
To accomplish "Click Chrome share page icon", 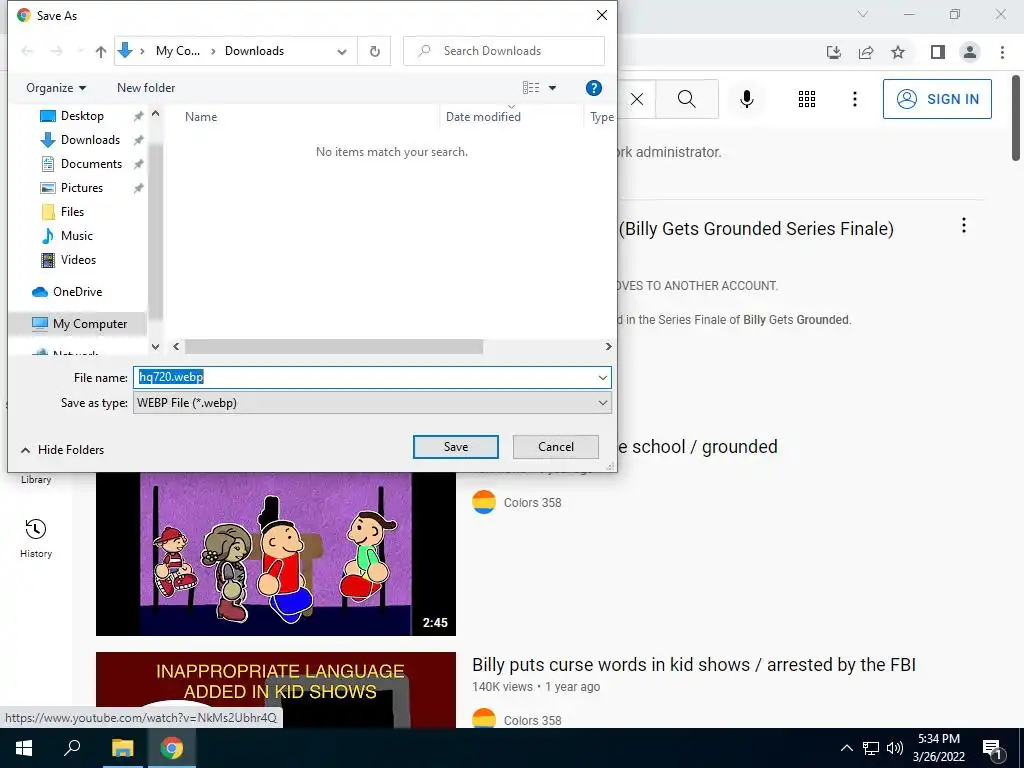I will coord(866,52).
